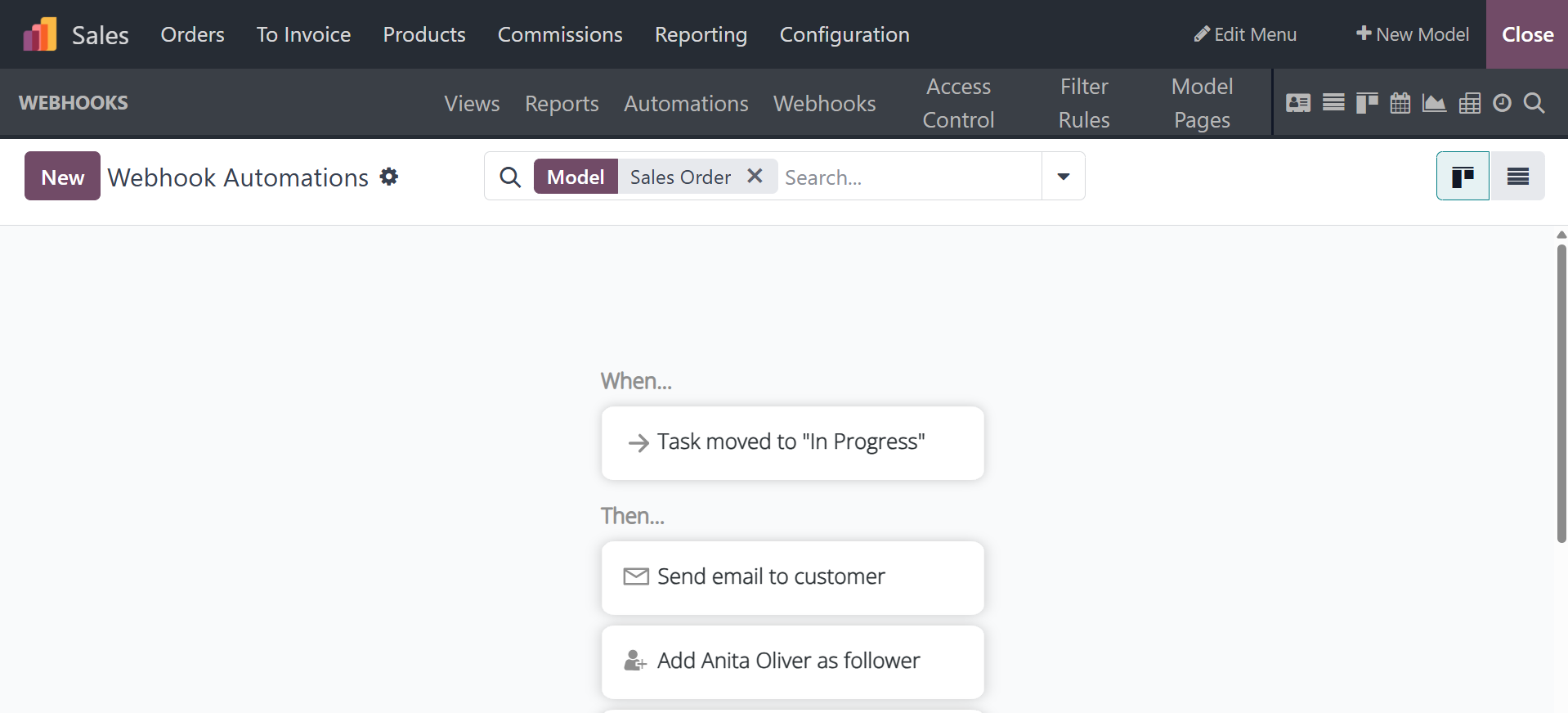The width and height of the screenshot is (1568, 713).
Task: Open the Graph view editor icon
Action: [1434, 103]
